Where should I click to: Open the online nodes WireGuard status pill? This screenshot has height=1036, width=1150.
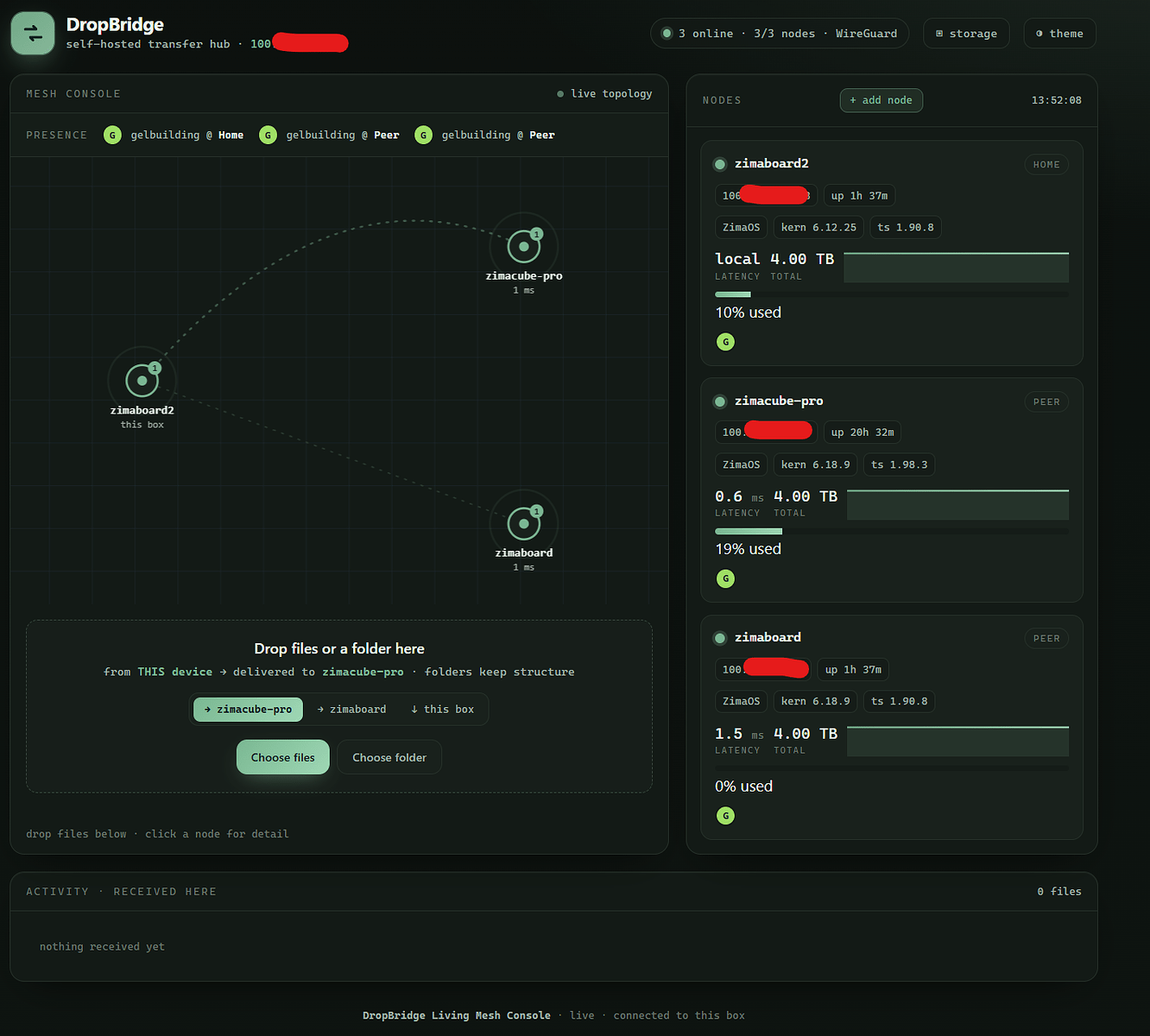click(x=780, y=34)
